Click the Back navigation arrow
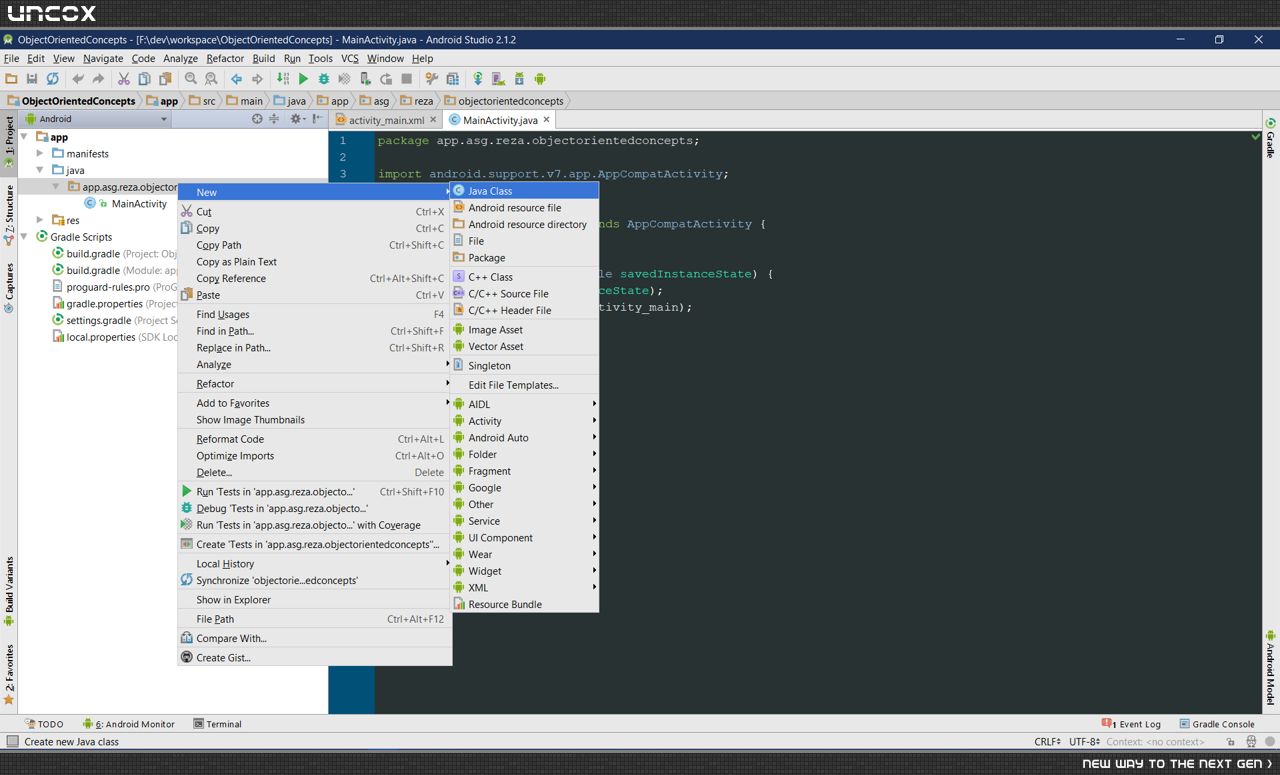 pos(236,79)
